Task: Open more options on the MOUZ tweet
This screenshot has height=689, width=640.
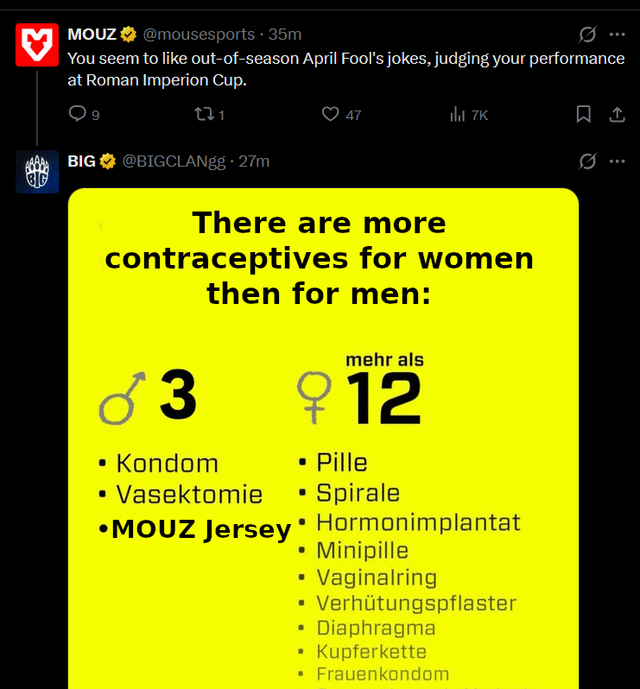Action: click(617, 34)
